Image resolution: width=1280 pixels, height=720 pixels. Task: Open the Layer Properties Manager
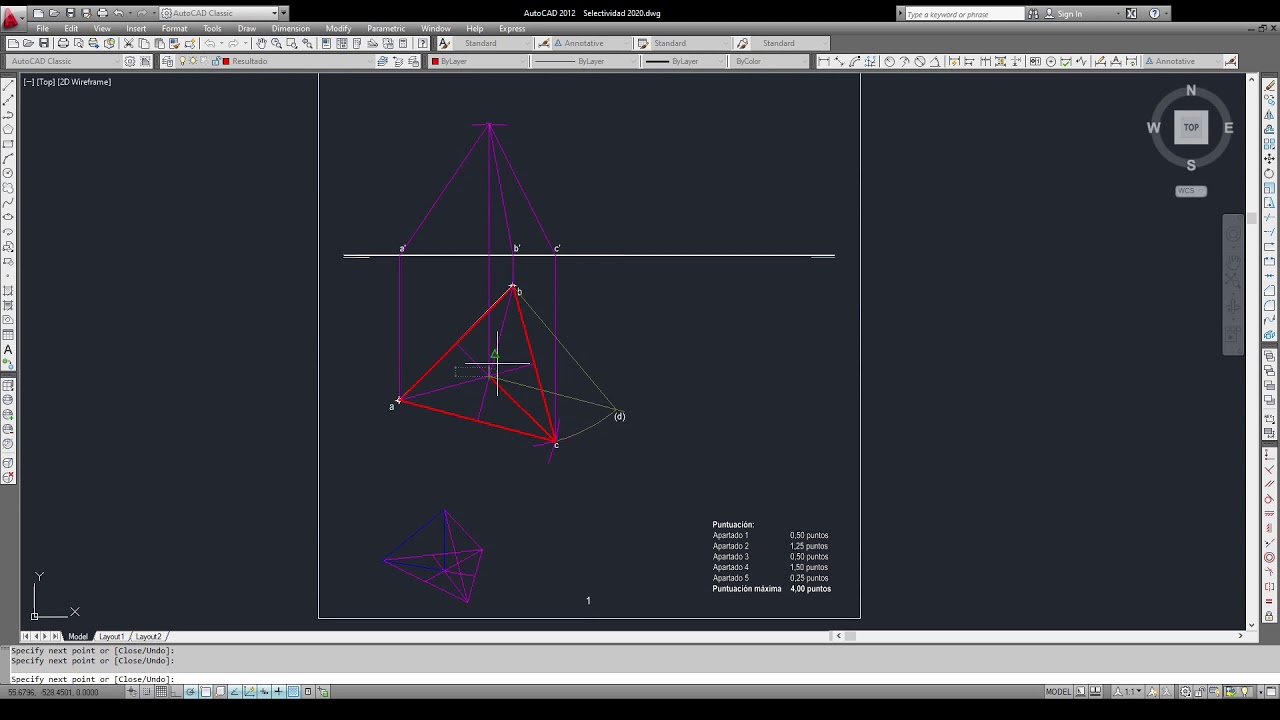coord(167,61)
